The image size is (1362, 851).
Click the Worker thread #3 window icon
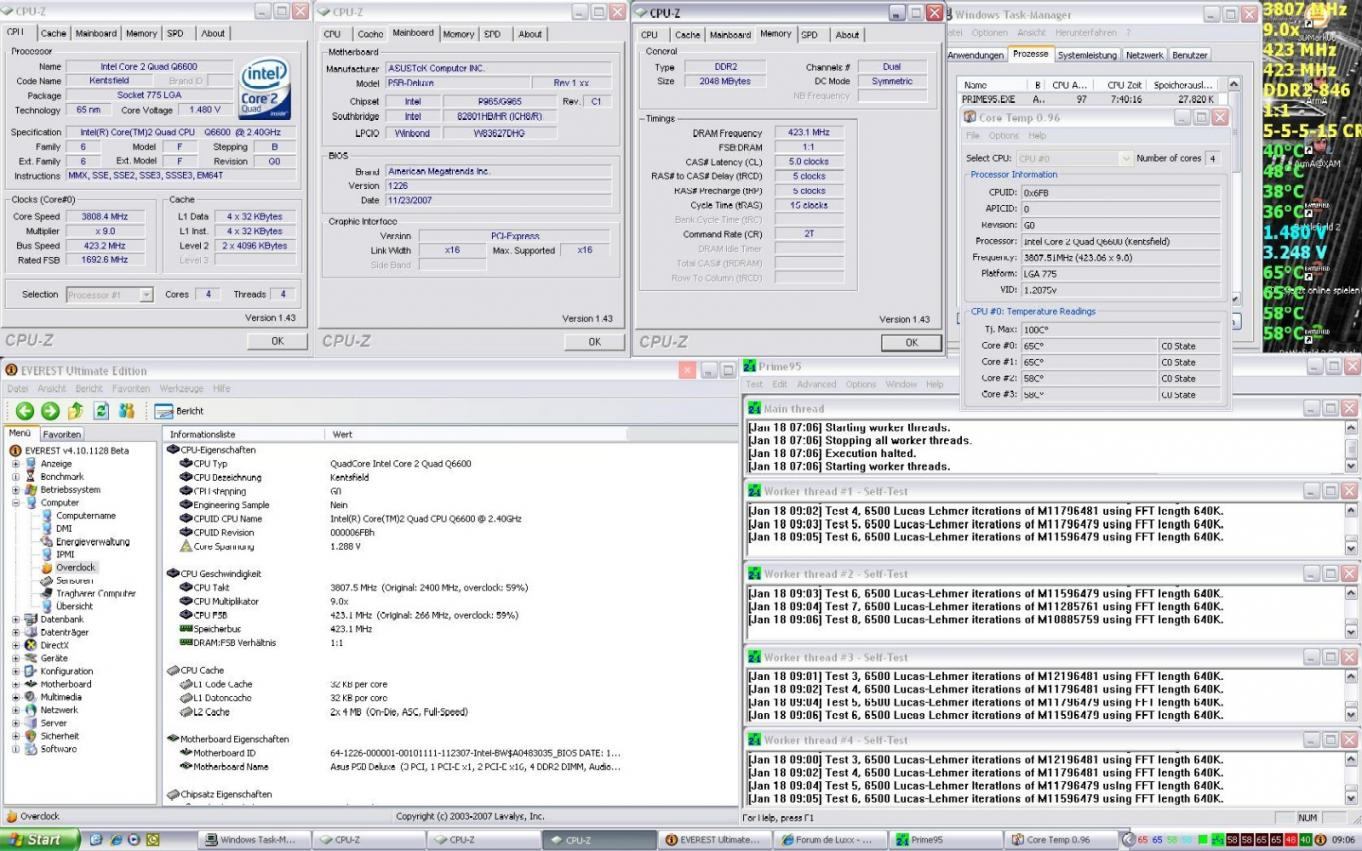(x=755, y=657)
